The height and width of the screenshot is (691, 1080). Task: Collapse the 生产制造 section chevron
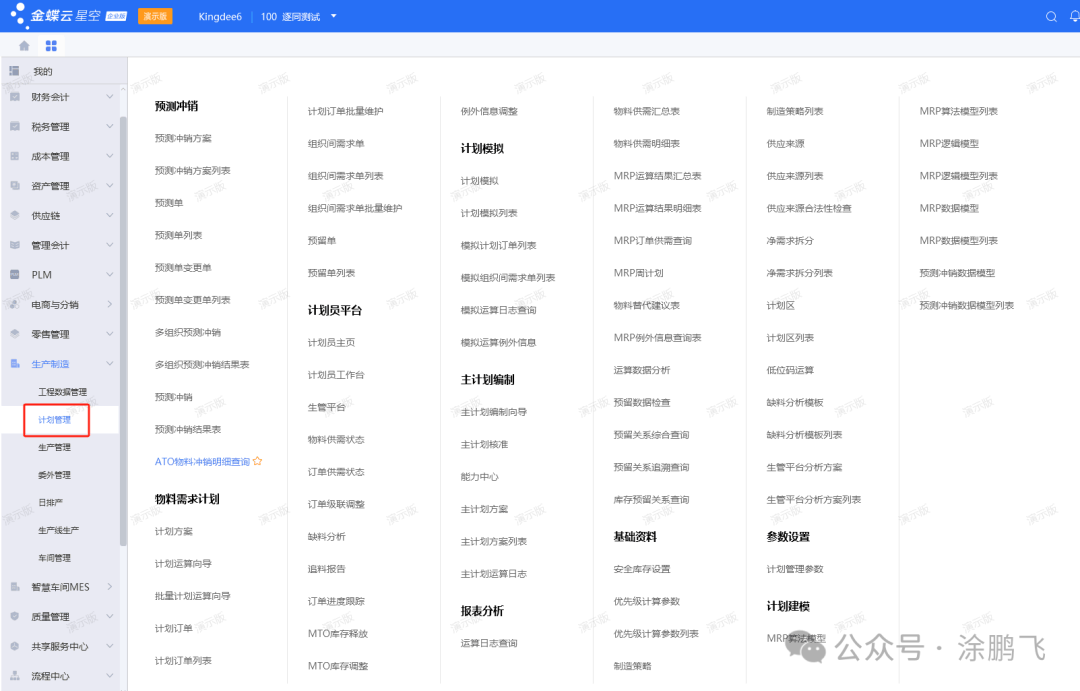tap(109, 364)
